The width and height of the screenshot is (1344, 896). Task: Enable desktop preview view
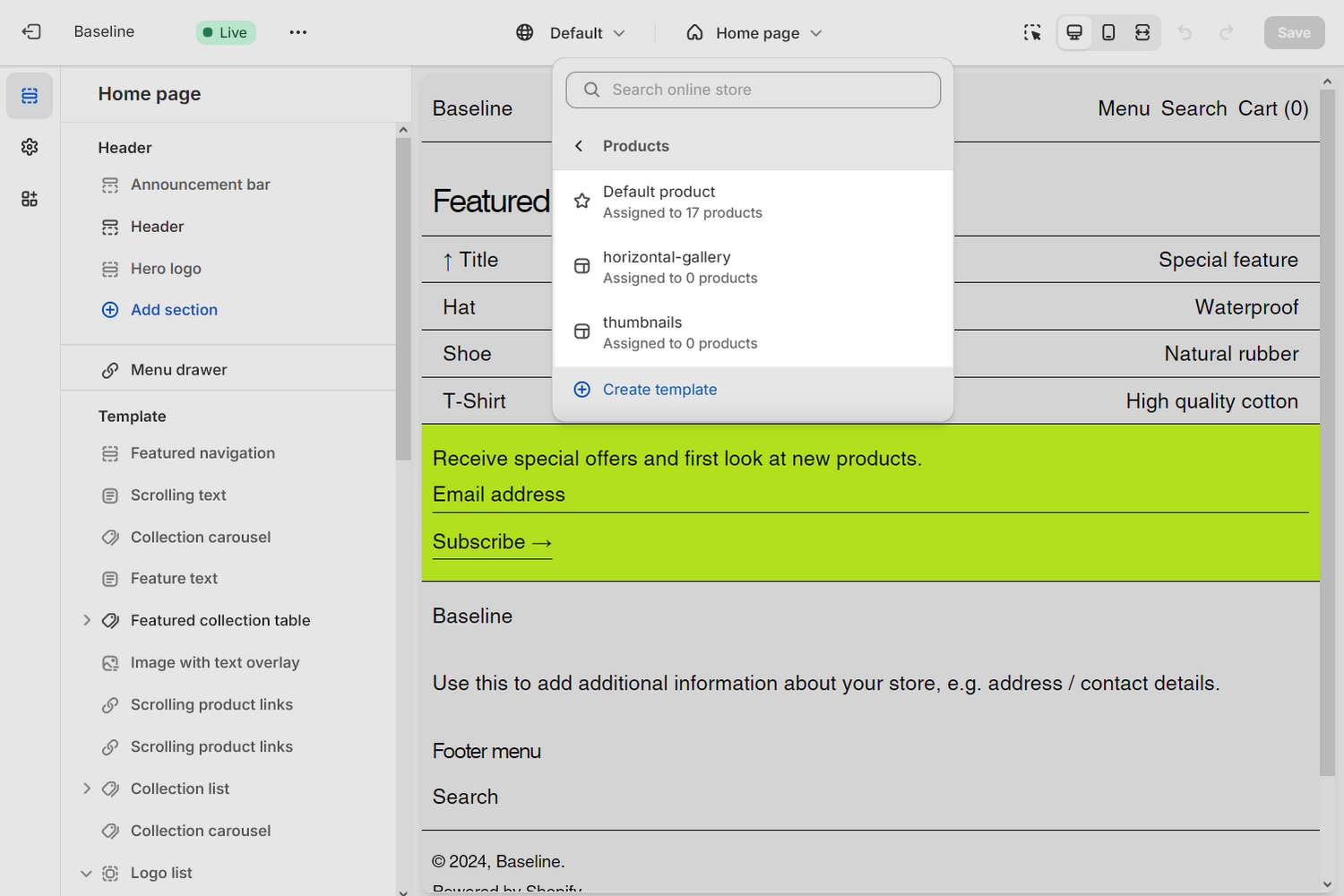tap(1074, 32)
